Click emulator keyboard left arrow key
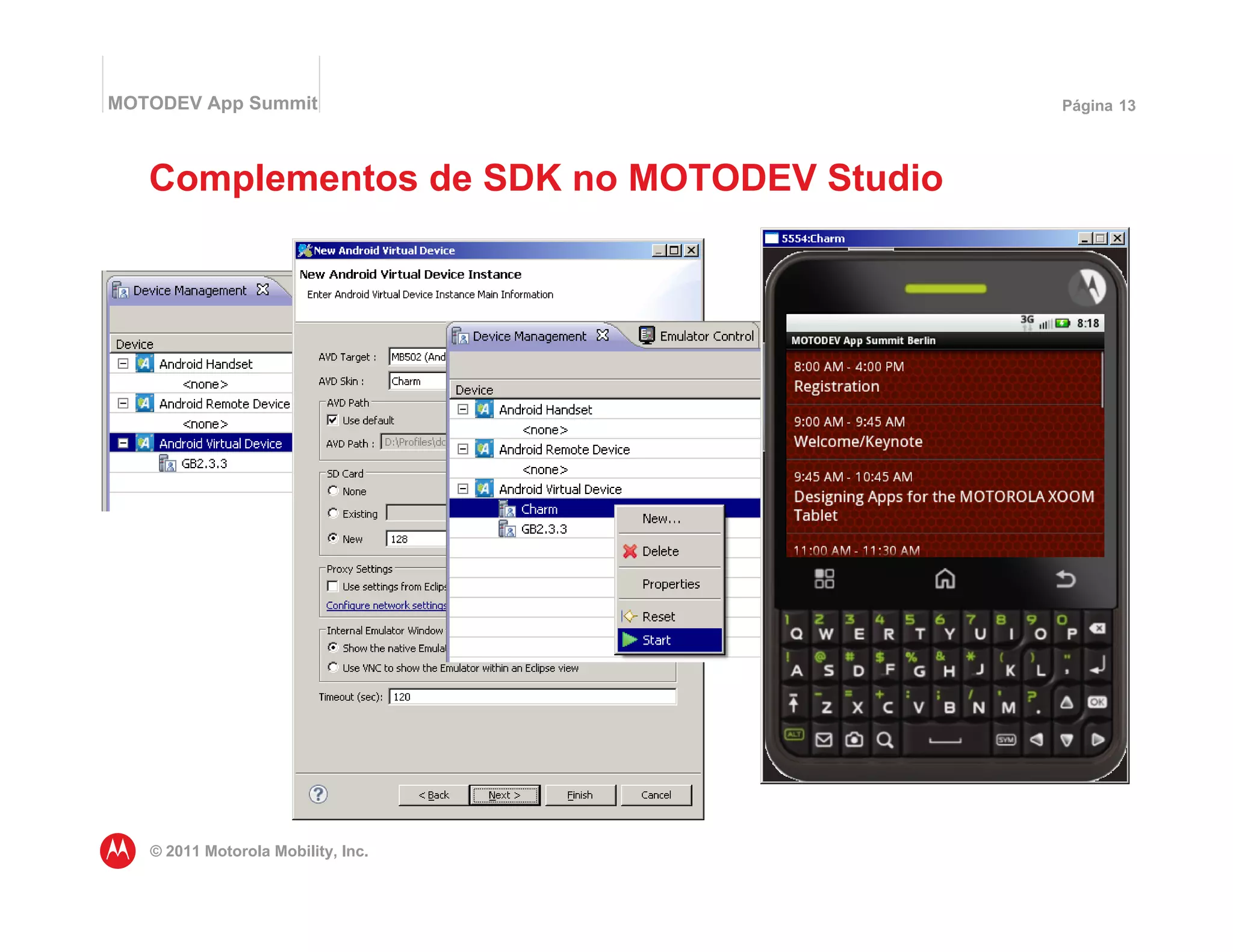This screenshot has width=1233, height=952. pyautogui.click(x=1036, y=740)
